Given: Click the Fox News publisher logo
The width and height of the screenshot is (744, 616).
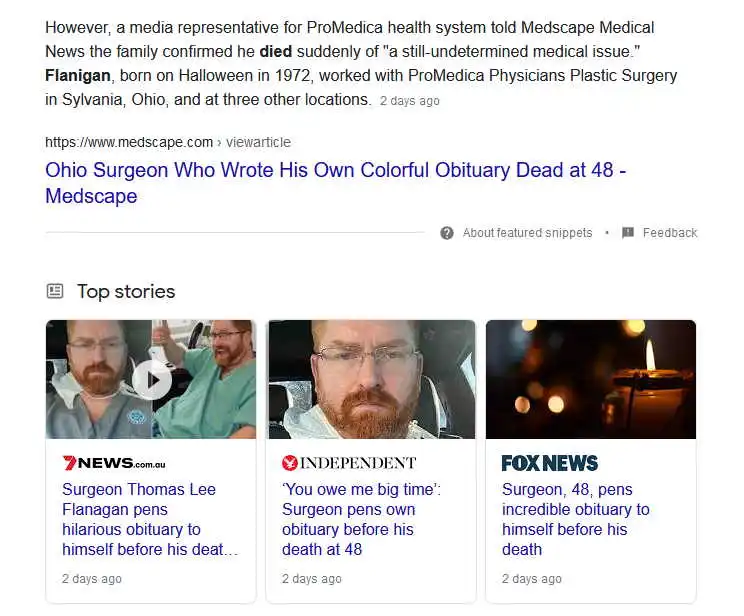Looking at the screenshot, I should click(549, 463).
